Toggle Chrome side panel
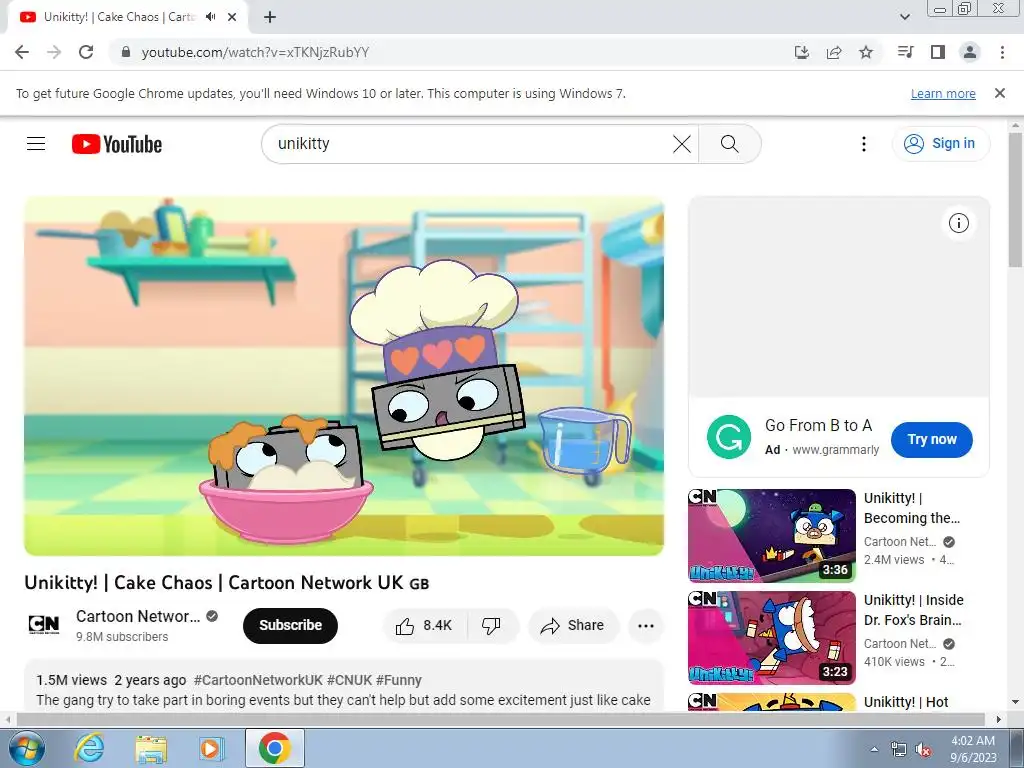Screen dimensions: 1024x768 (938, 52)
